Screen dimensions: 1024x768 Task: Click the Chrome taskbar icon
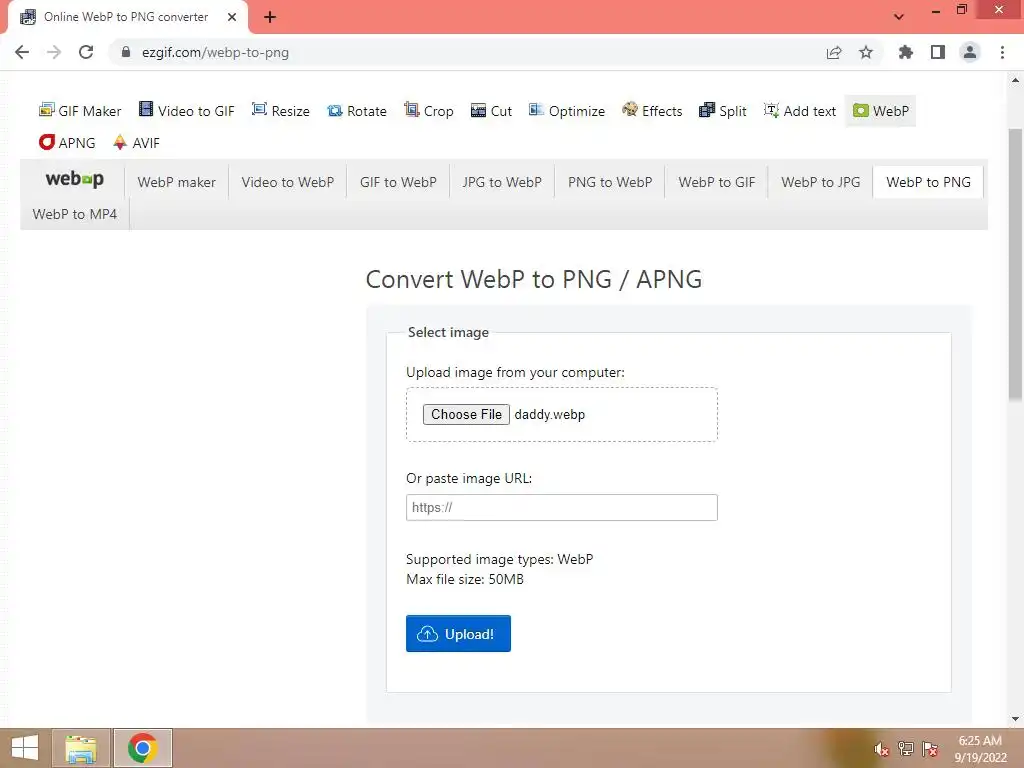(x=143, y=748)
